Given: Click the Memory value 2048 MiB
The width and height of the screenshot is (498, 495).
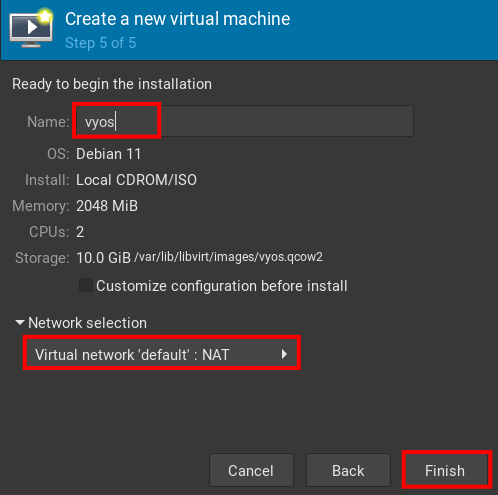Looking at the screenshot, I should click(x=107, y=206).
